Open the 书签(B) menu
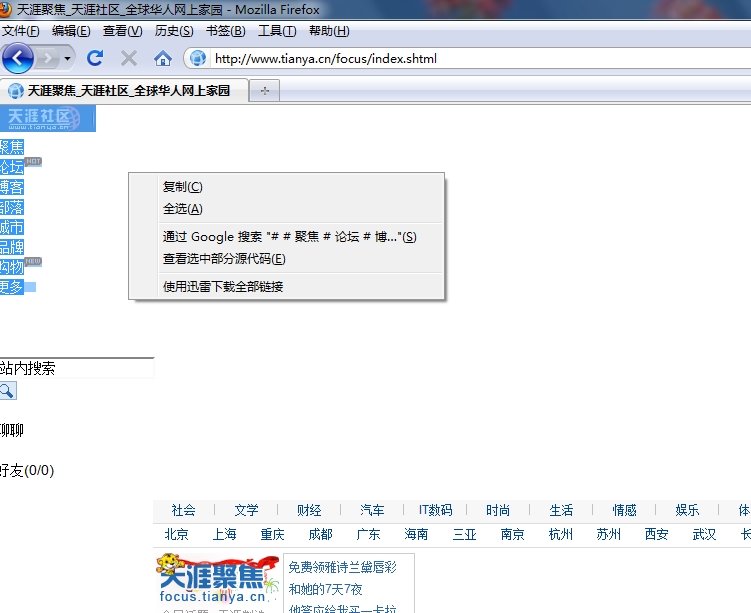 [225, 31]
